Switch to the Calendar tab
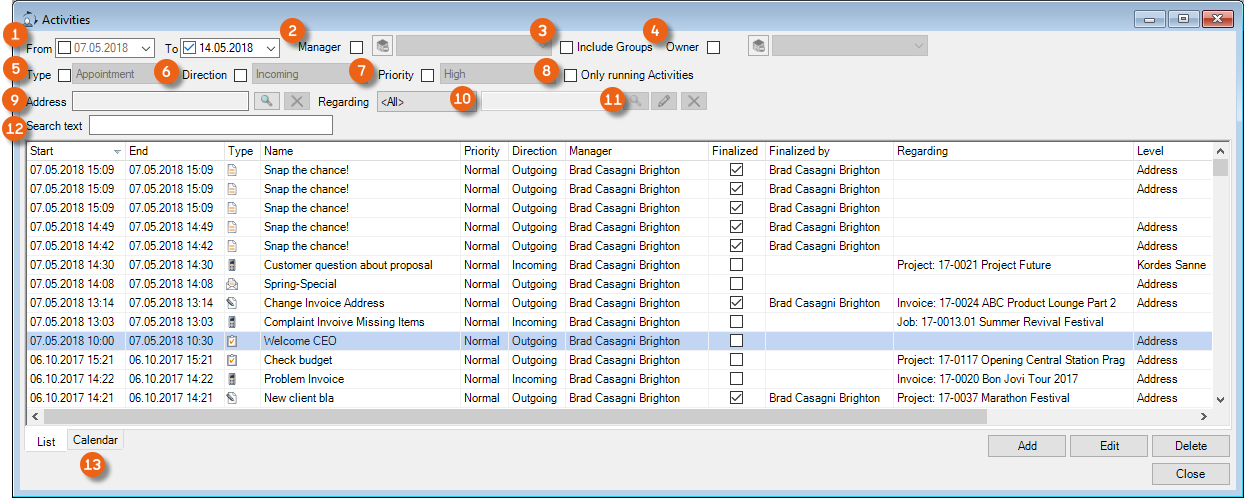This screenshot has width=1244, height=498. [95, 440]
